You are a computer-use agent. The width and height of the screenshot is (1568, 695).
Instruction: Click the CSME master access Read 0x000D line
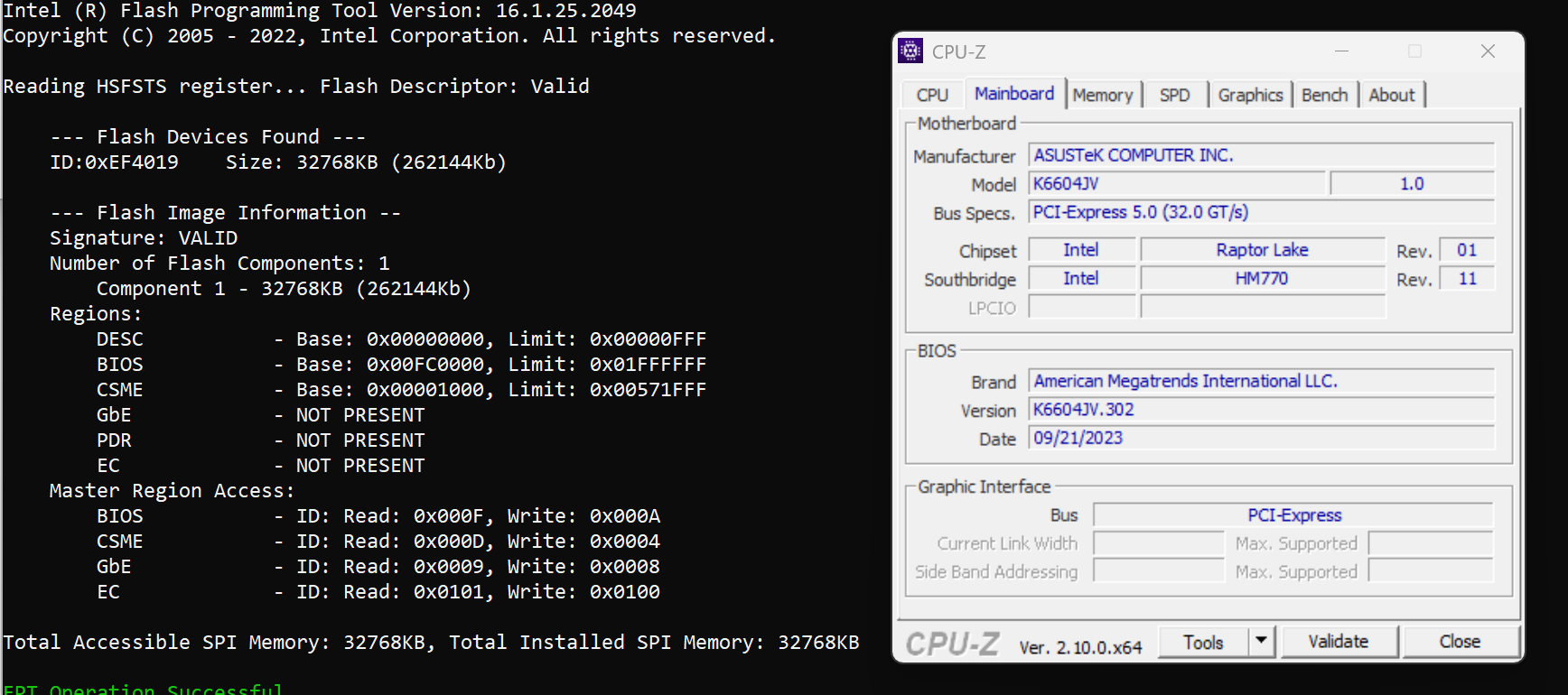[378, 542]
